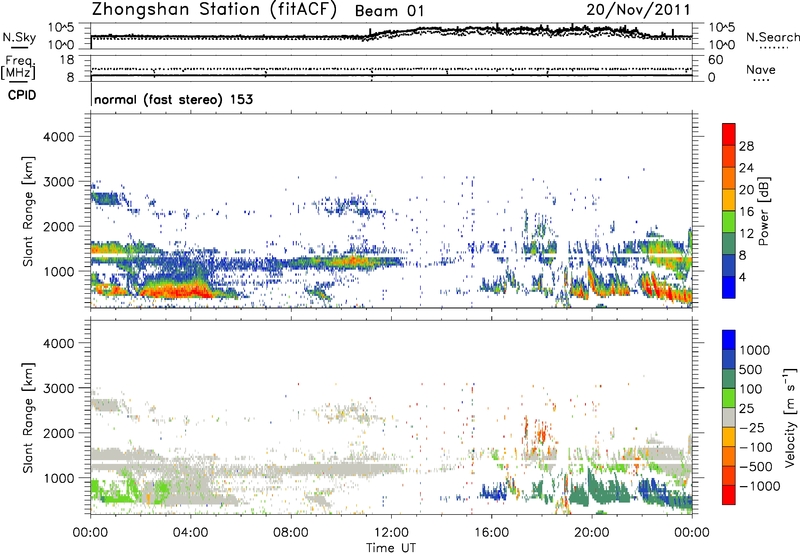Click the 00:00 label ending the time axis
The width and height of the screenshot is (800, 554).
(692, 533)
